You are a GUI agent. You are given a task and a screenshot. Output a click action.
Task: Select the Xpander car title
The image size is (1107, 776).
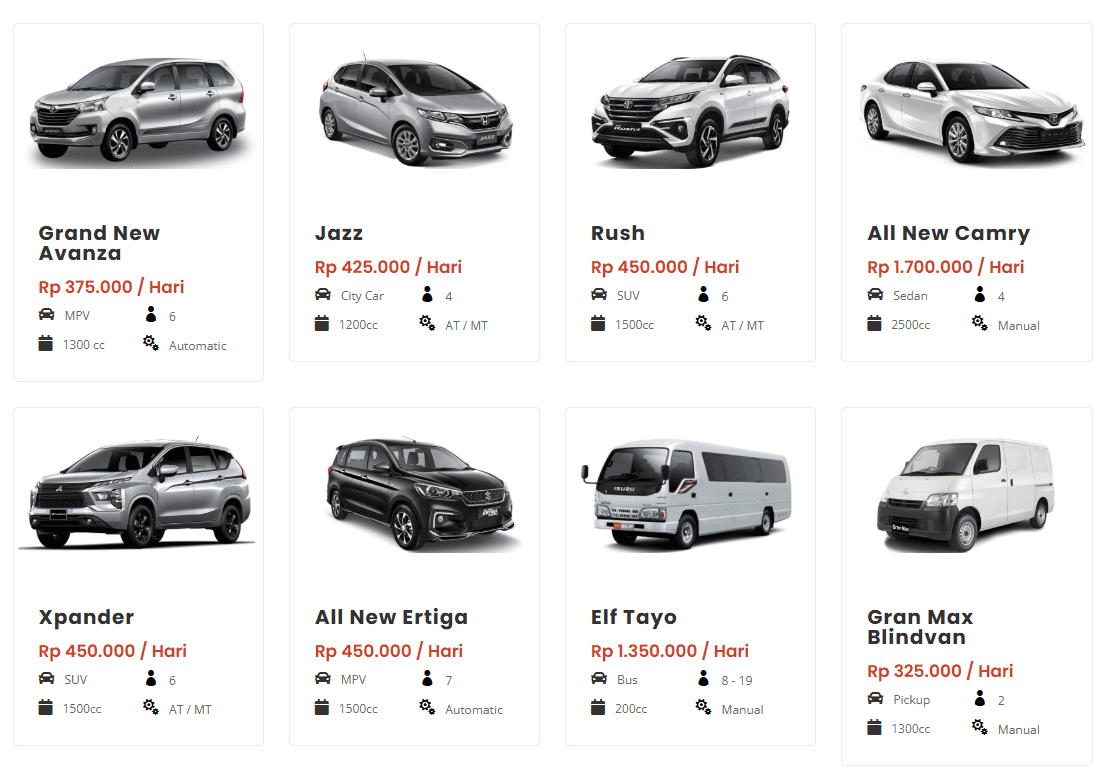point(86,617)
